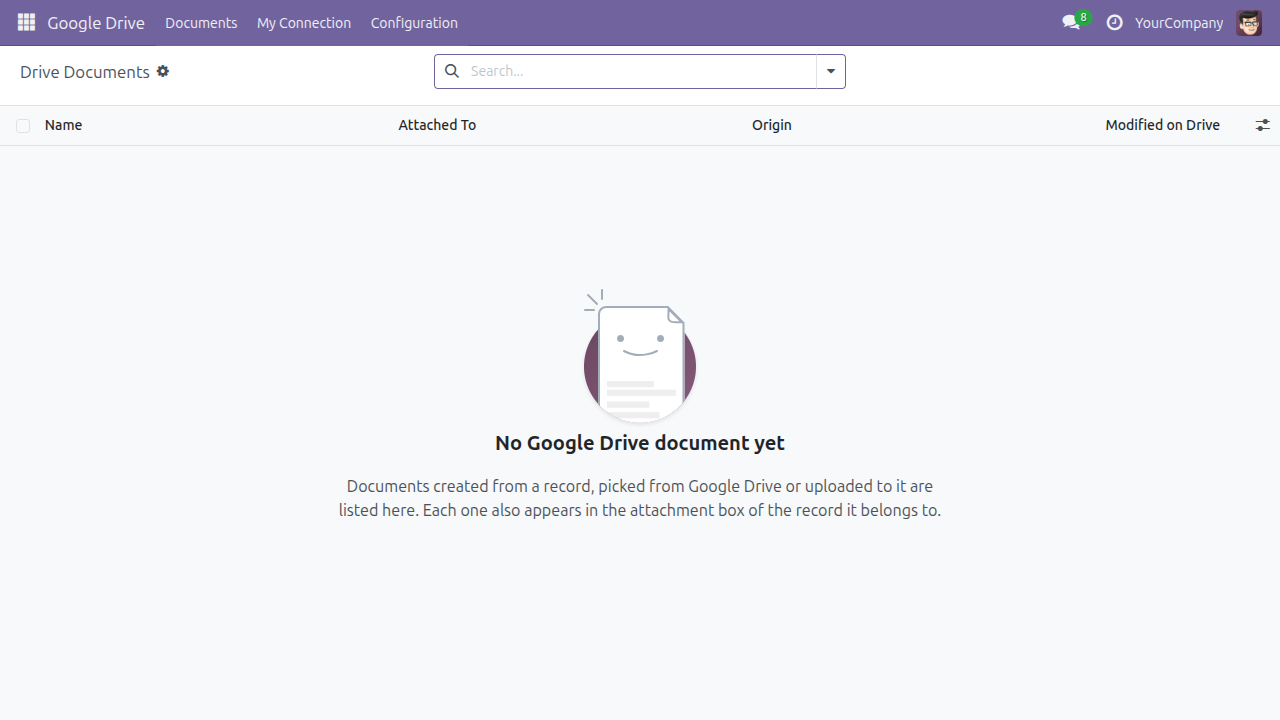The image size is (1280, 720).
Task: Open the Documents menu
Action: click(201, 22)
